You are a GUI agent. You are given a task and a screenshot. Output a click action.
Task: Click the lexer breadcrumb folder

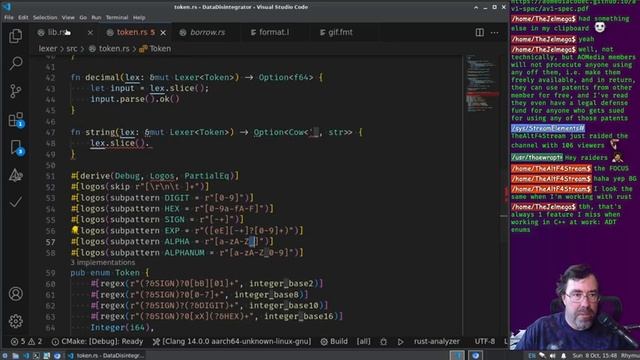pyautogui.click(x=48, y=49)
